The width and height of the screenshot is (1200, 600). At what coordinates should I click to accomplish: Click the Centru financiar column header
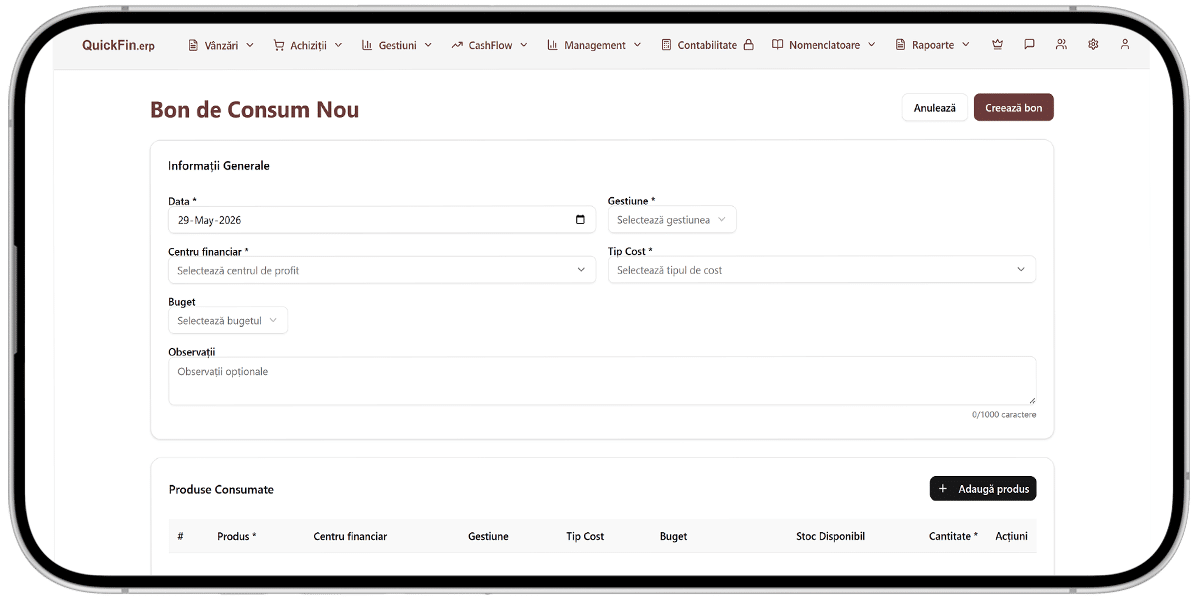tap(350, 536)
